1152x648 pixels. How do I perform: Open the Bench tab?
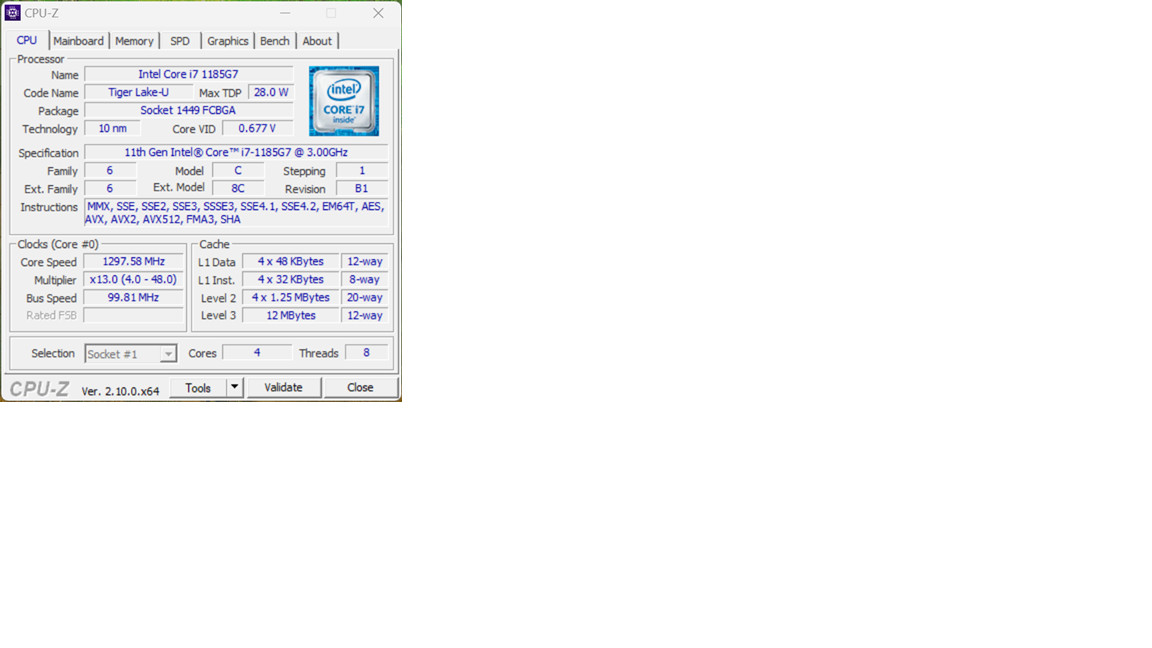pyautogui.click(x=275, y=41)
